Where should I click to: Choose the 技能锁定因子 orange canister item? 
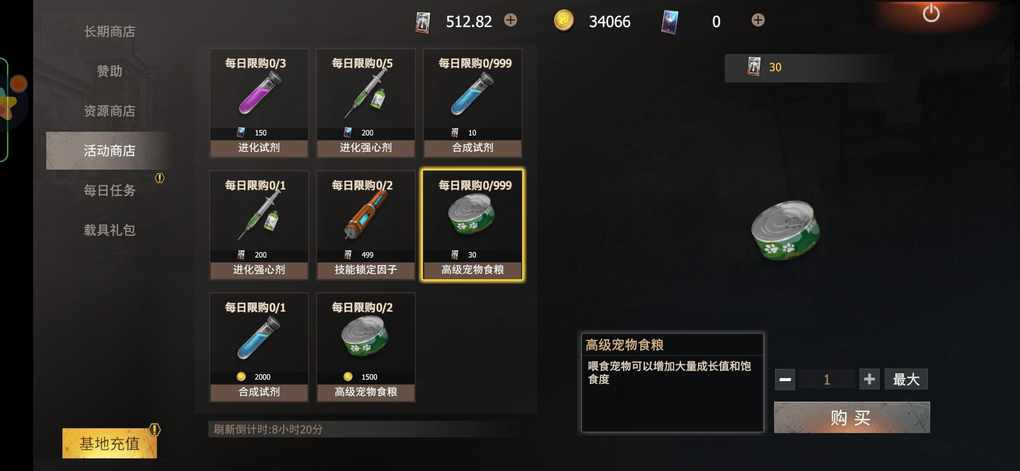[x=366, y=225]
